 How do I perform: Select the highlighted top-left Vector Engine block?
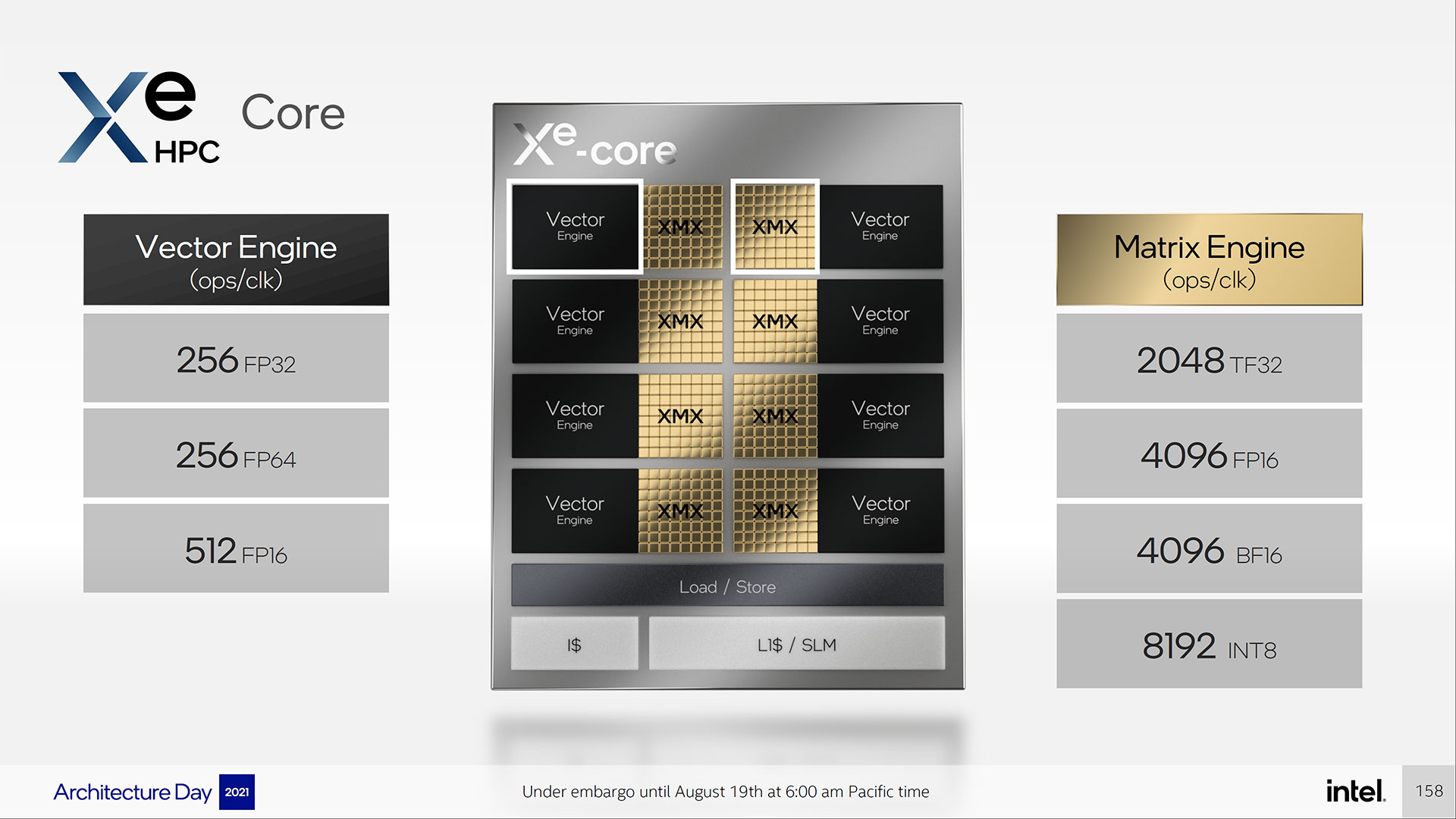point(575,226)
